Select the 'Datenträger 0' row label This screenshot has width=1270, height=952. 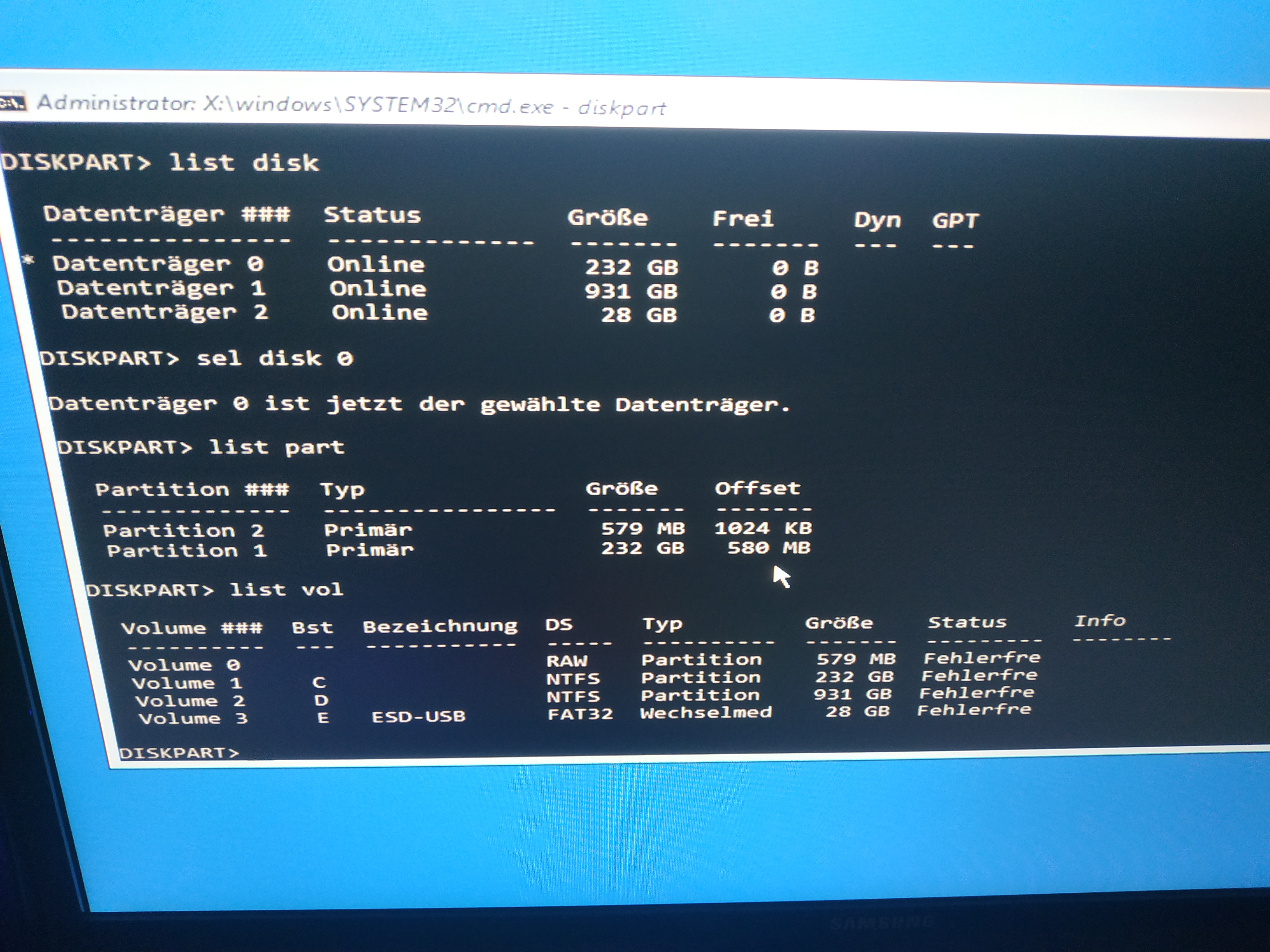click(x=158, y=264)
